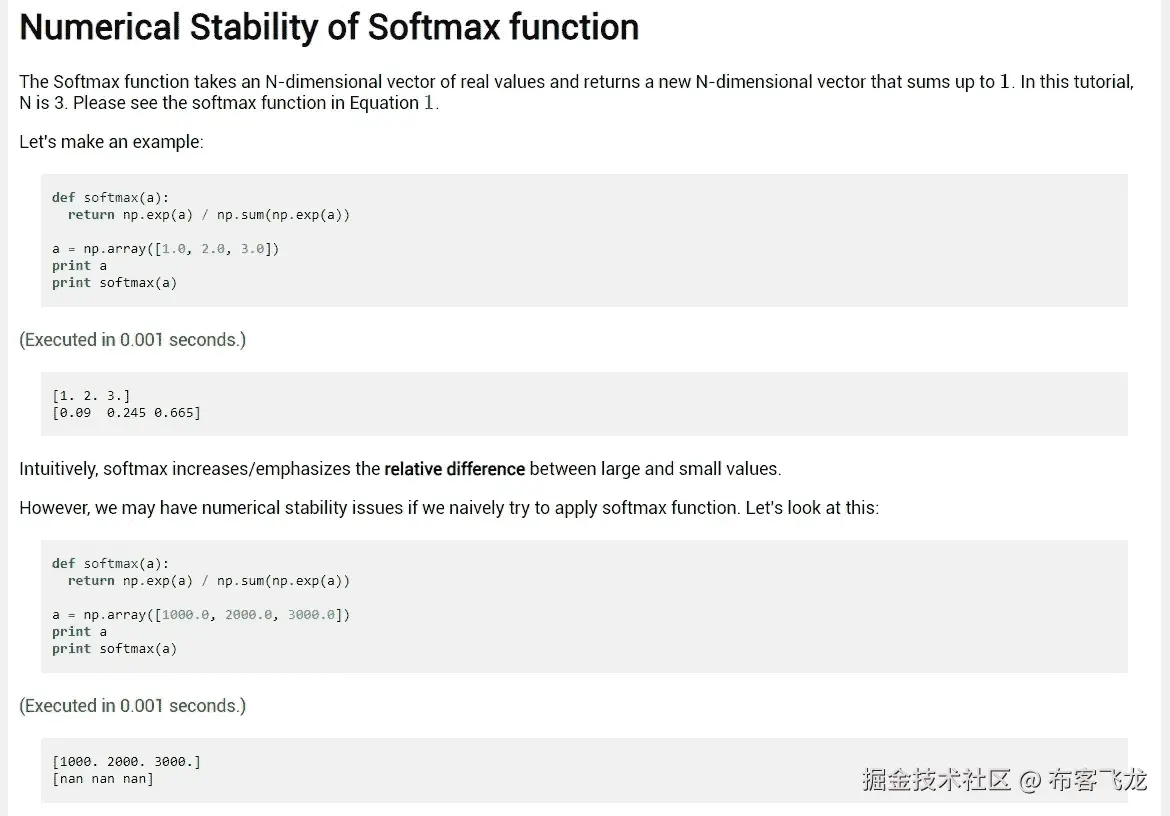Click the "[nan nan nan]" output line

103,778
